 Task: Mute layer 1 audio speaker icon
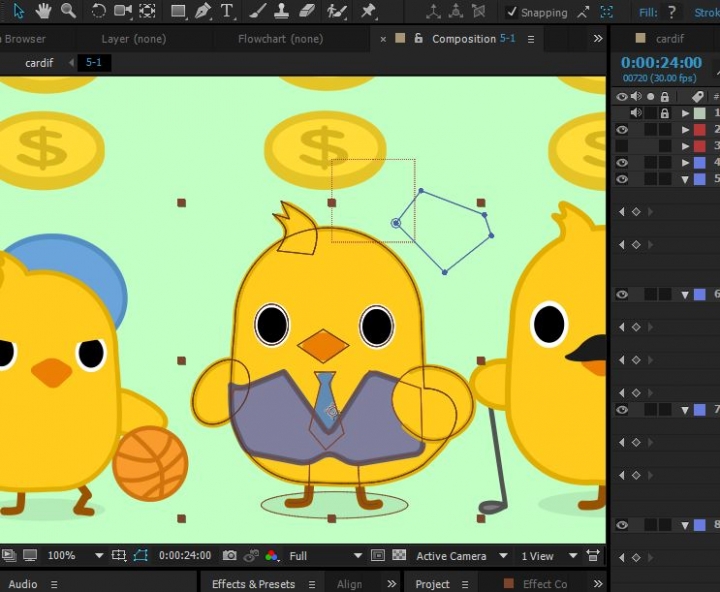point(636,113)
